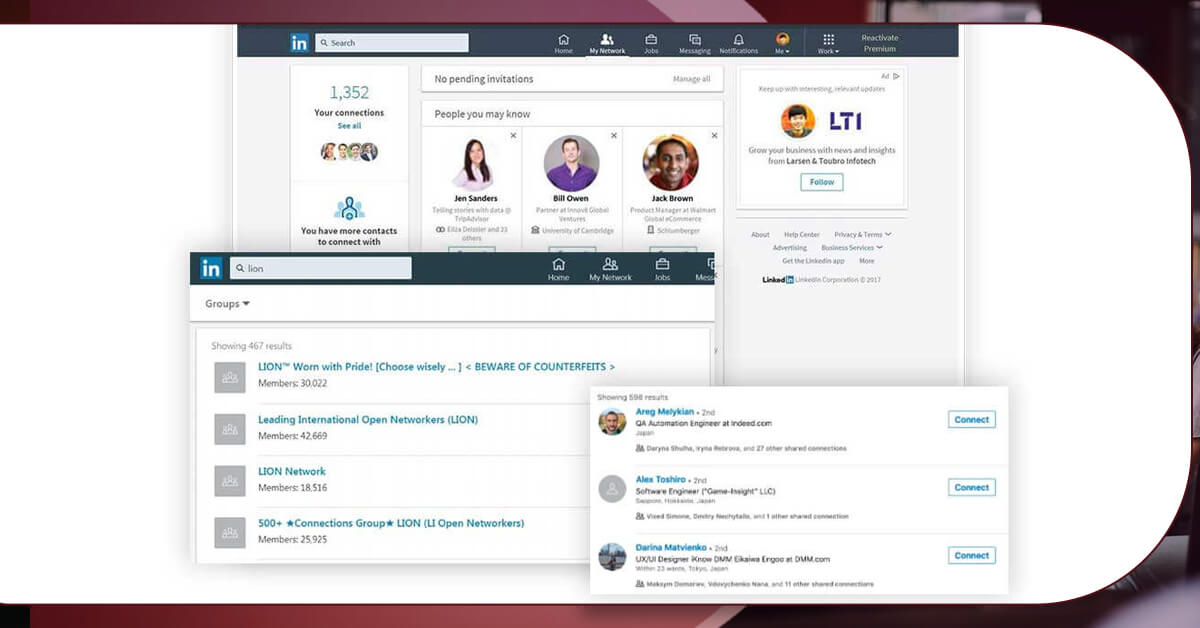Connect with Darina Matvienko
The image size is (1200, 628).
971,555
